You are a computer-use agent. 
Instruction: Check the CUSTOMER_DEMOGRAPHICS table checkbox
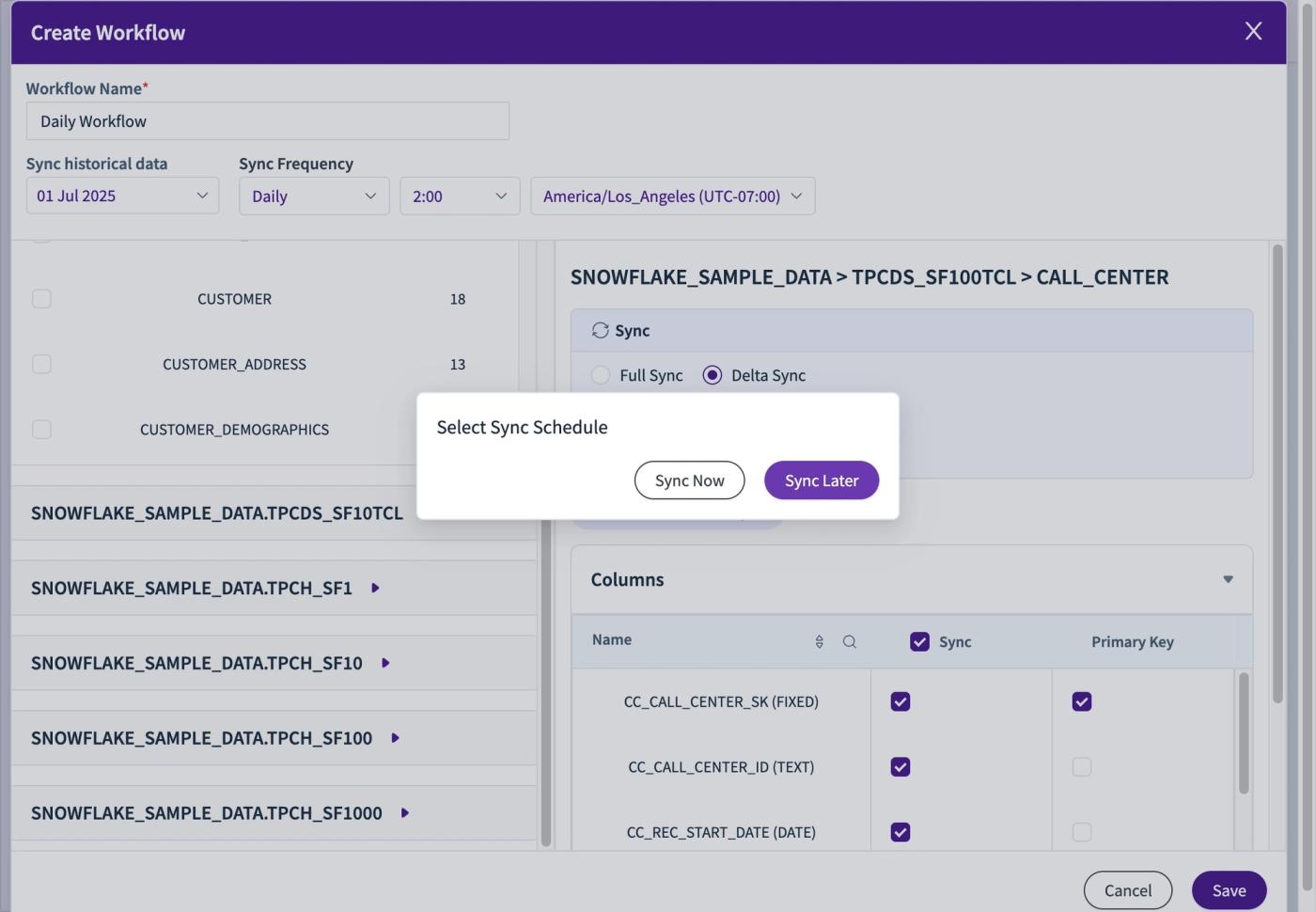[x=41, y=429]
